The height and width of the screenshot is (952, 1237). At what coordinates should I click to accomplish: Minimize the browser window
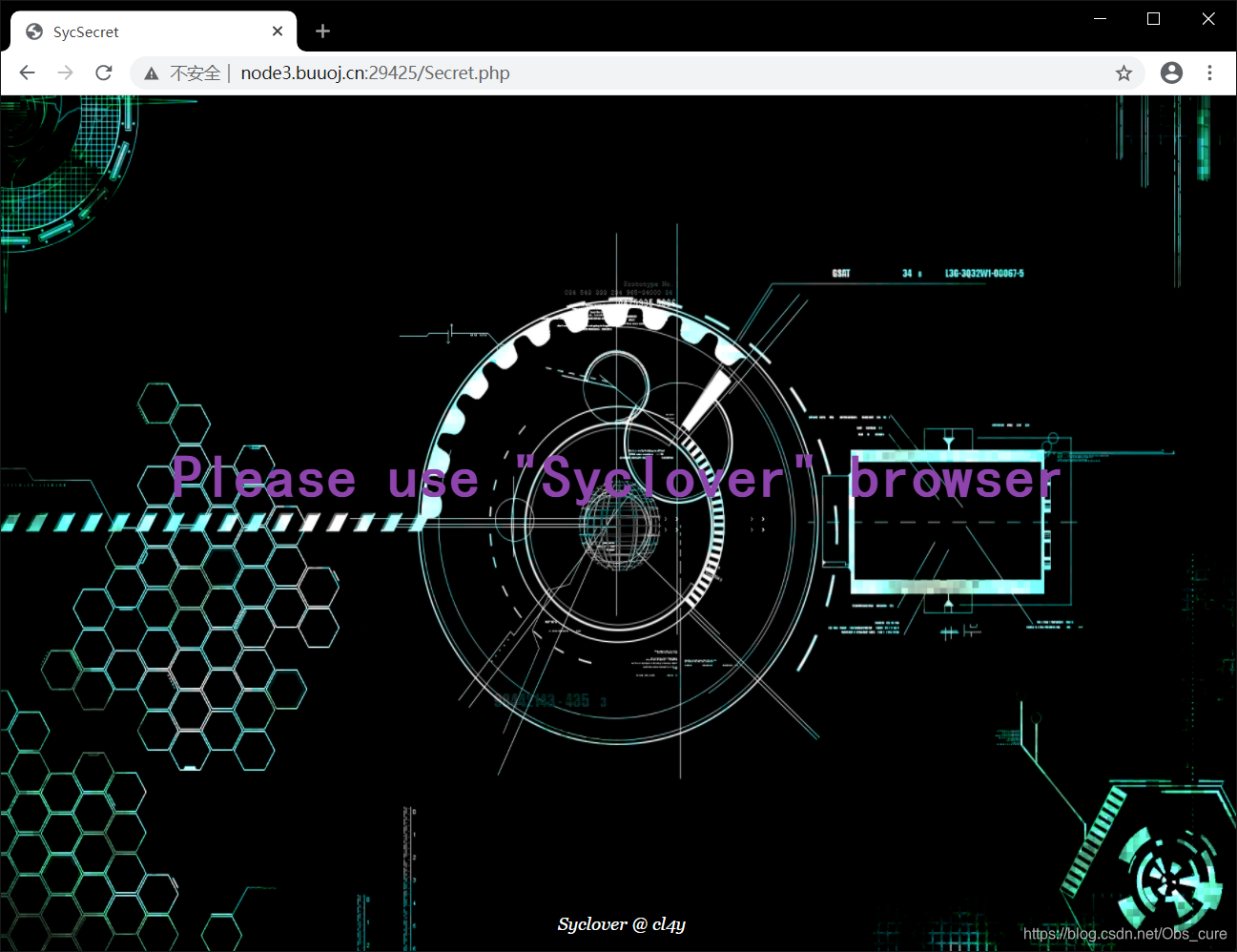[x=1100, y=19]
